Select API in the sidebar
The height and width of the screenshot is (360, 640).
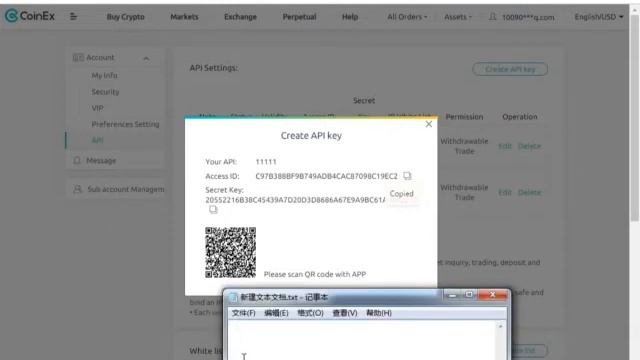pyautogui.click(x=97, y=140)
